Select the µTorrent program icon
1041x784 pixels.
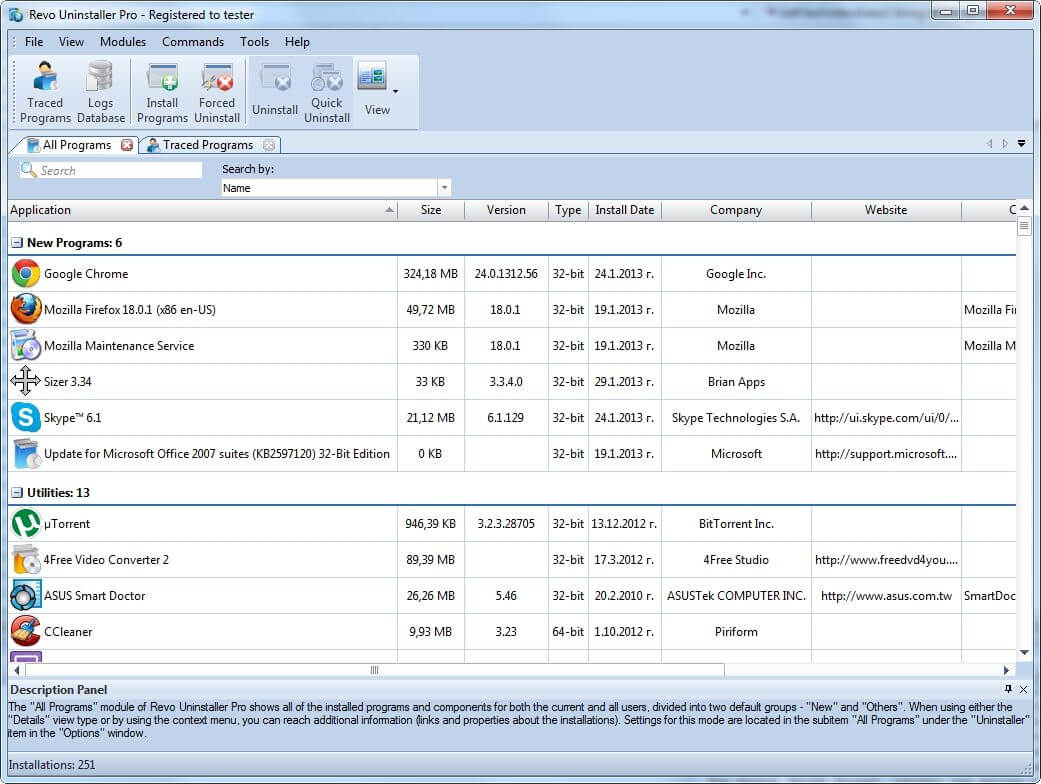coord(26,524)
